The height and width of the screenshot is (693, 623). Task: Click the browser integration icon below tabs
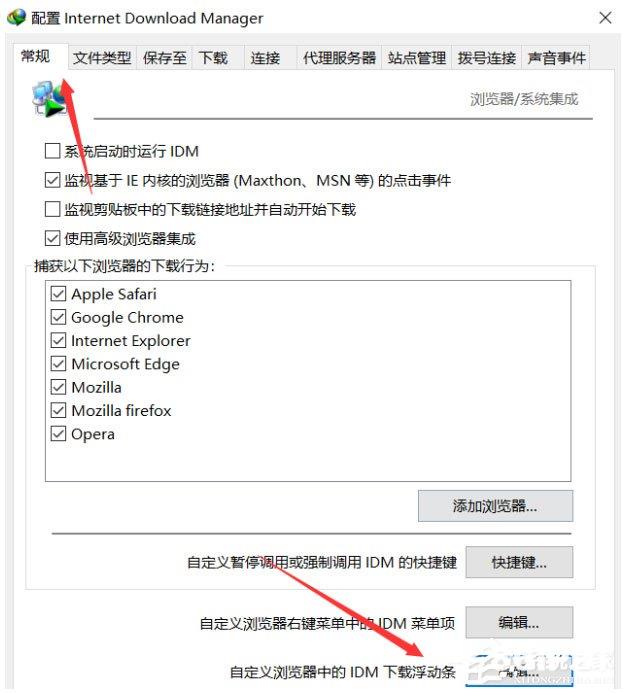(49, 99)
